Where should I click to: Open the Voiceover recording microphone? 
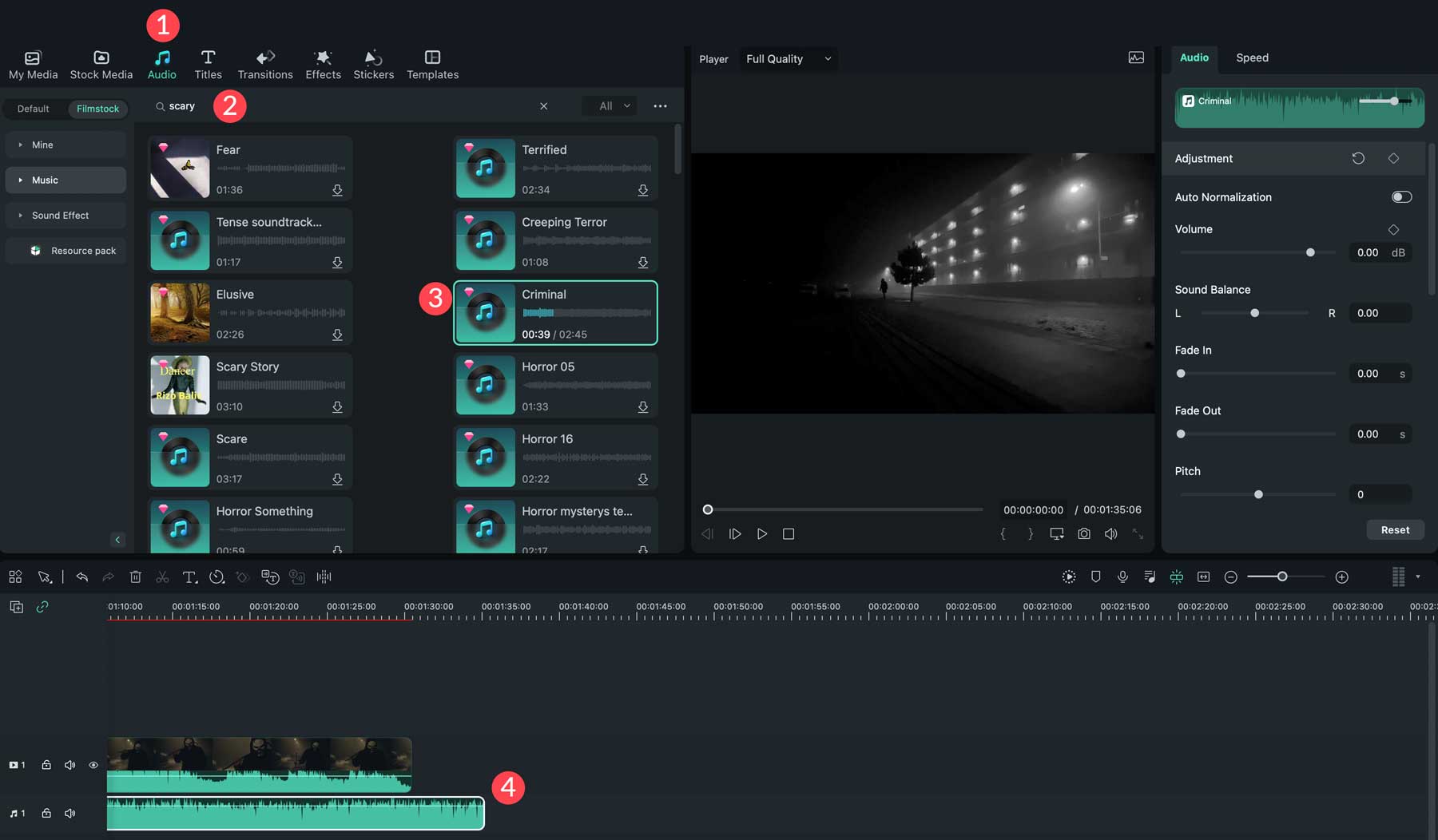click(x=1123, y=577)
